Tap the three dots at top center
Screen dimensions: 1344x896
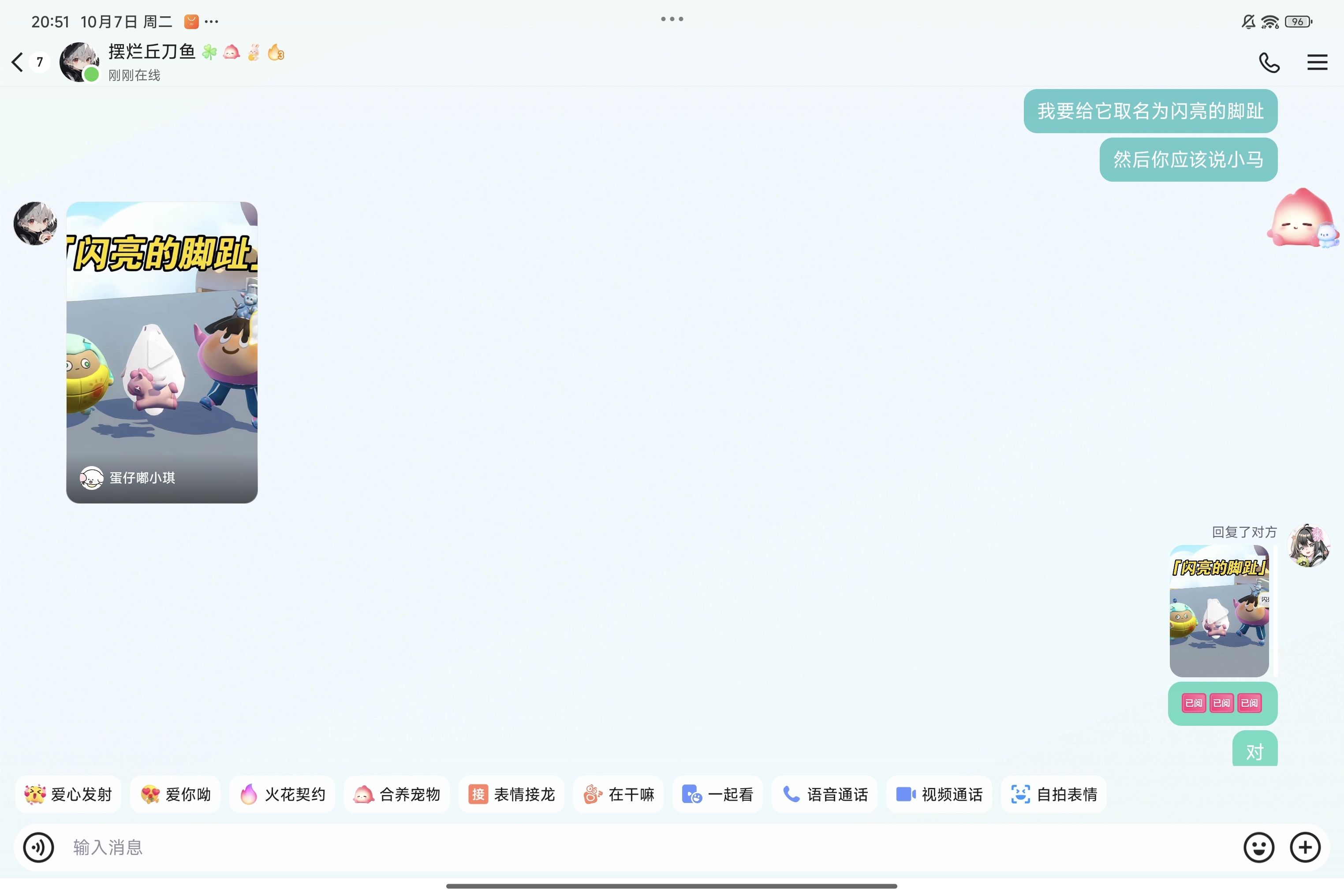(x=672, y=19)
